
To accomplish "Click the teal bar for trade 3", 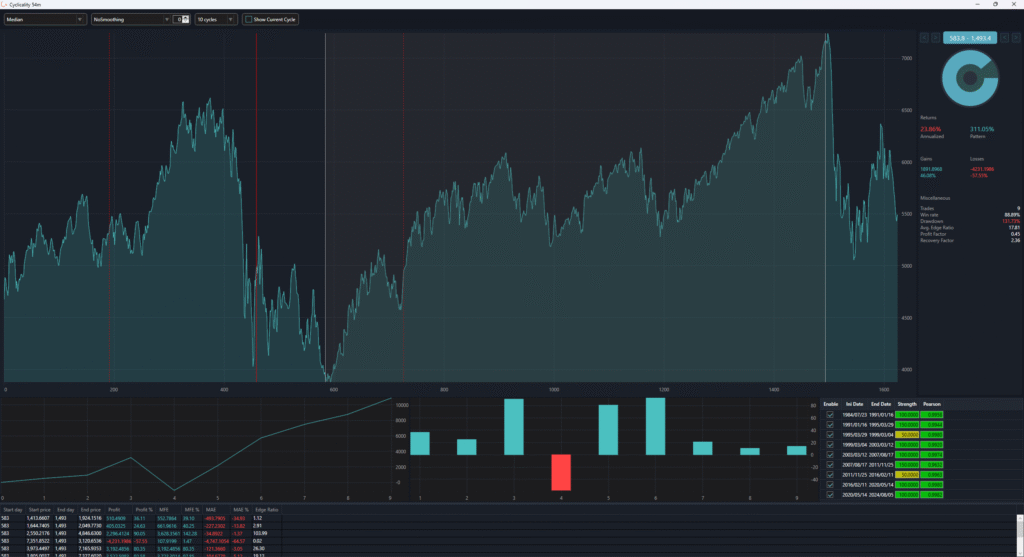I will [514, 427].
